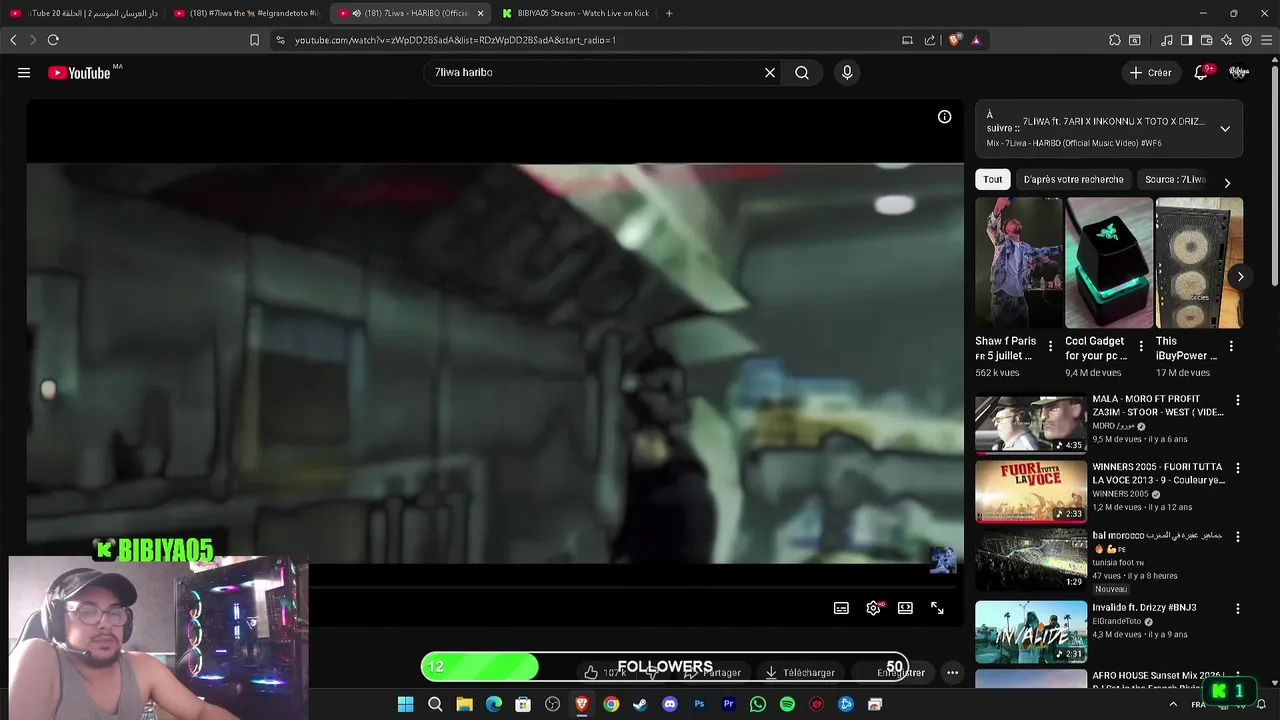Go to the YouTube home logo
The width and height of the screenshot is (1280, 720).
pyautogui.click(x=79, y=72)
